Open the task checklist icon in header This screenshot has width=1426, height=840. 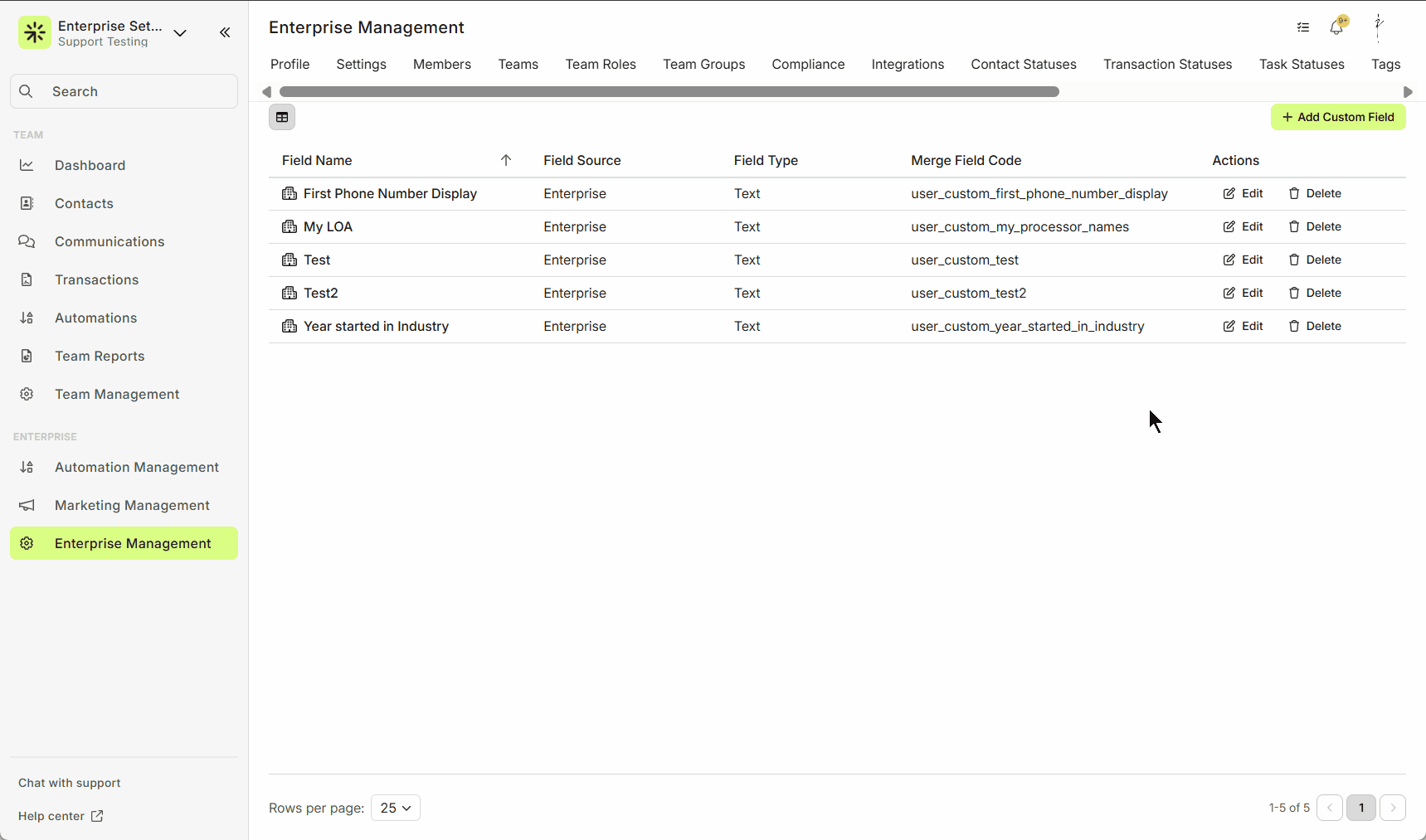click(x=1303, y=27)
